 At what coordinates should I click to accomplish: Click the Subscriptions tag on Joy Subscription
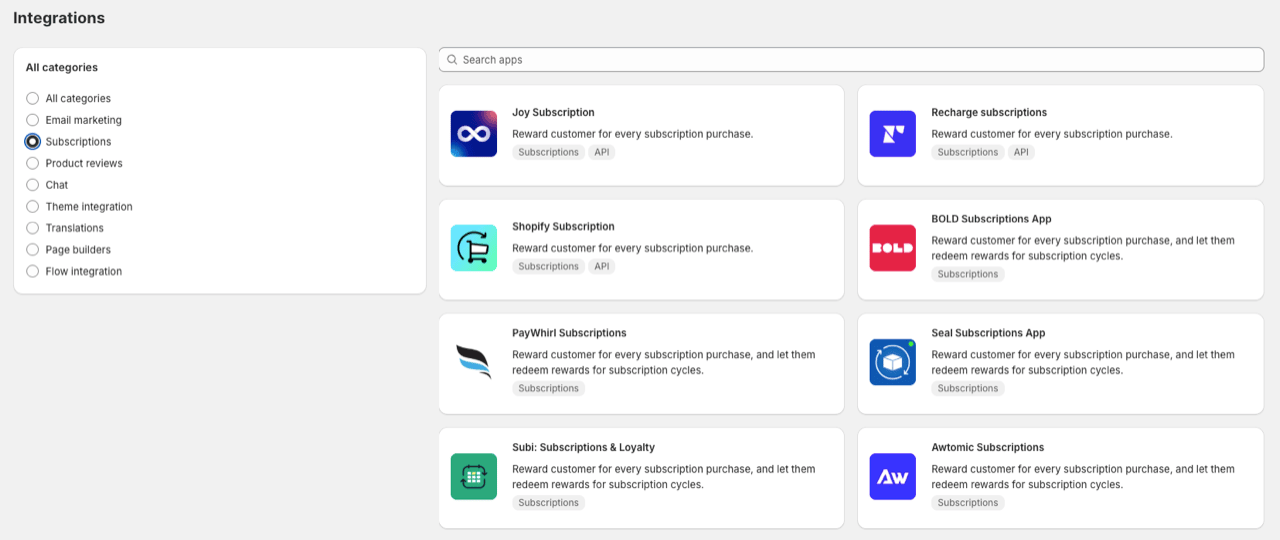click(x=549, y=152)
